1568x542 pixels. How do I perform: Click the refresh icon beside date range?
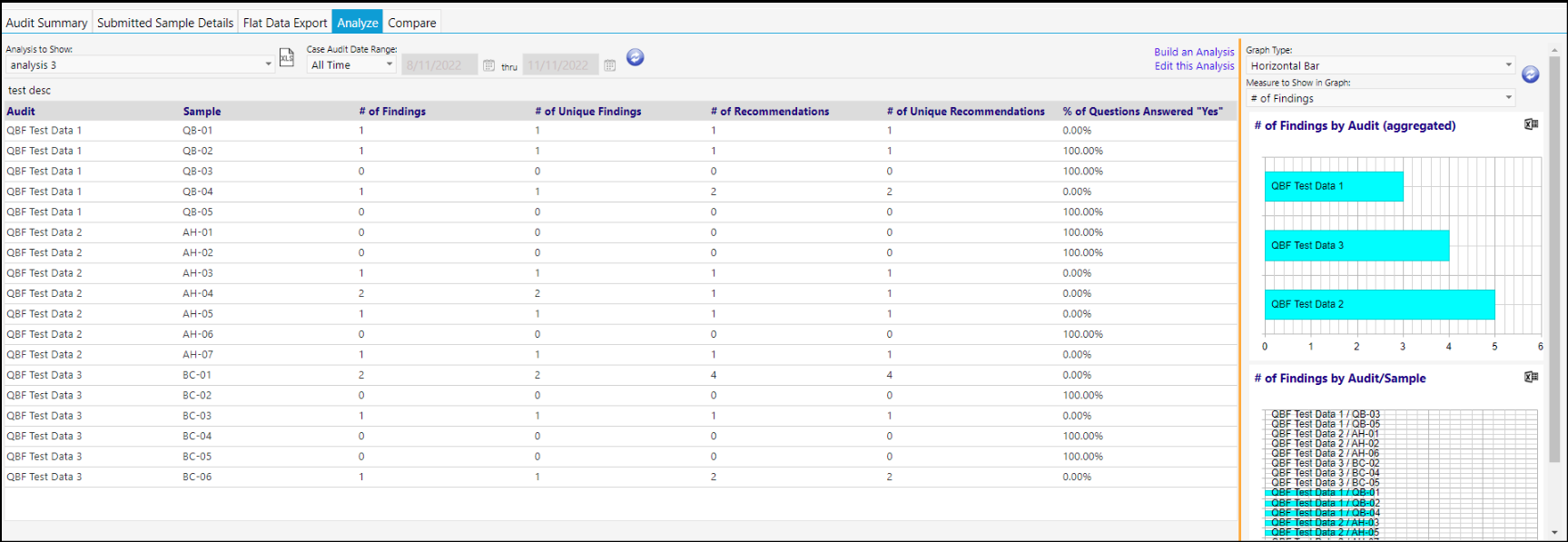[x=636, y=57]
